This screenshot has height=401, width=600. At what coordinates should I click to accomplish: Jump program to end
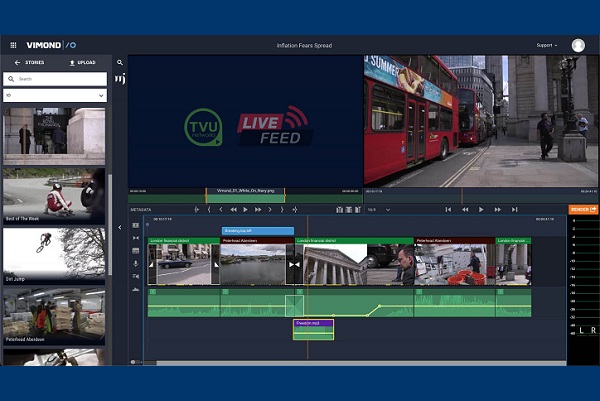pos(515,210)
